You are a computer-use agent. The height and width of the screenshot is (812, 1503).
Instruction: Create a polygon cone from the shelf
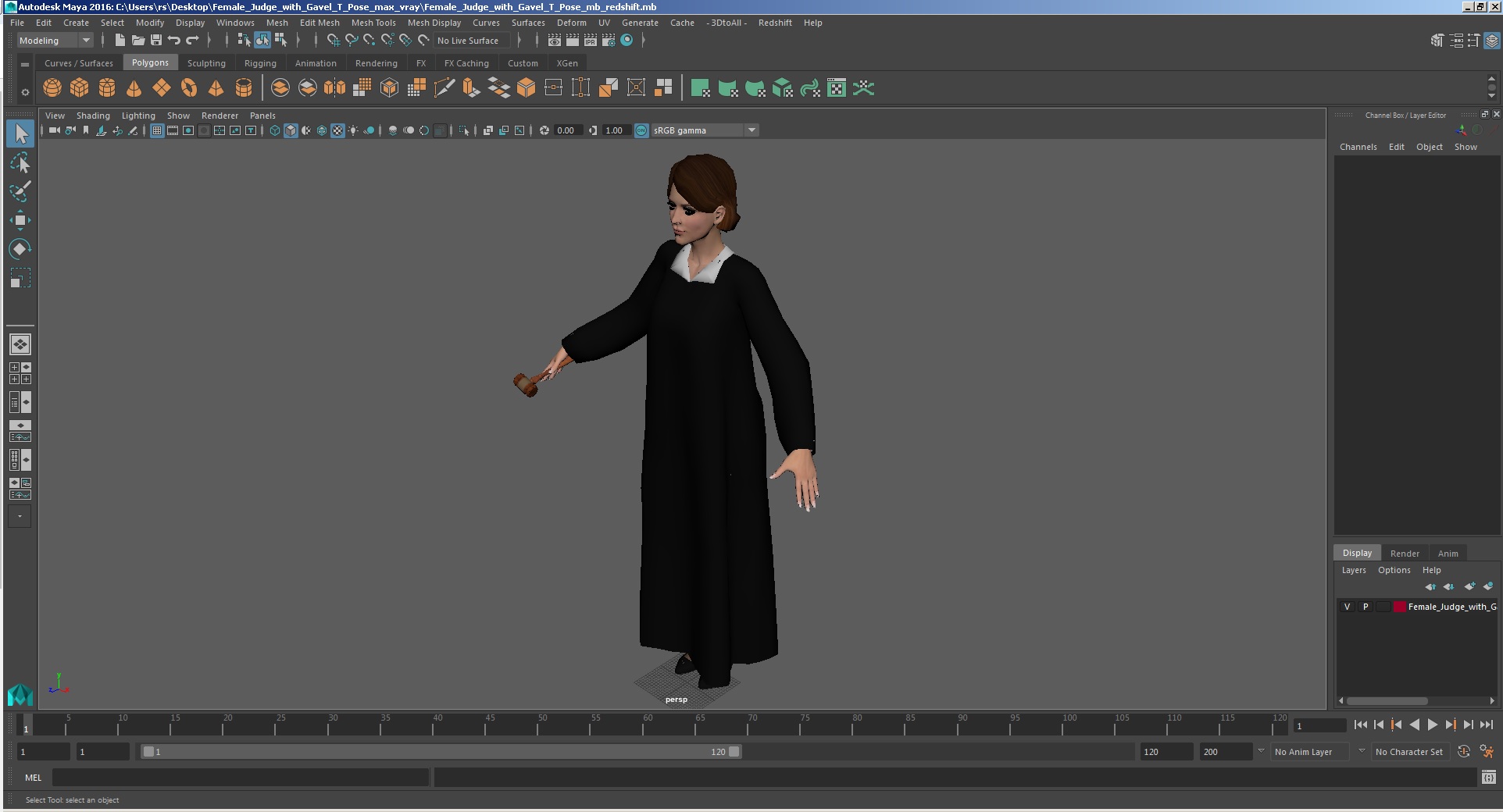[134, 88]
